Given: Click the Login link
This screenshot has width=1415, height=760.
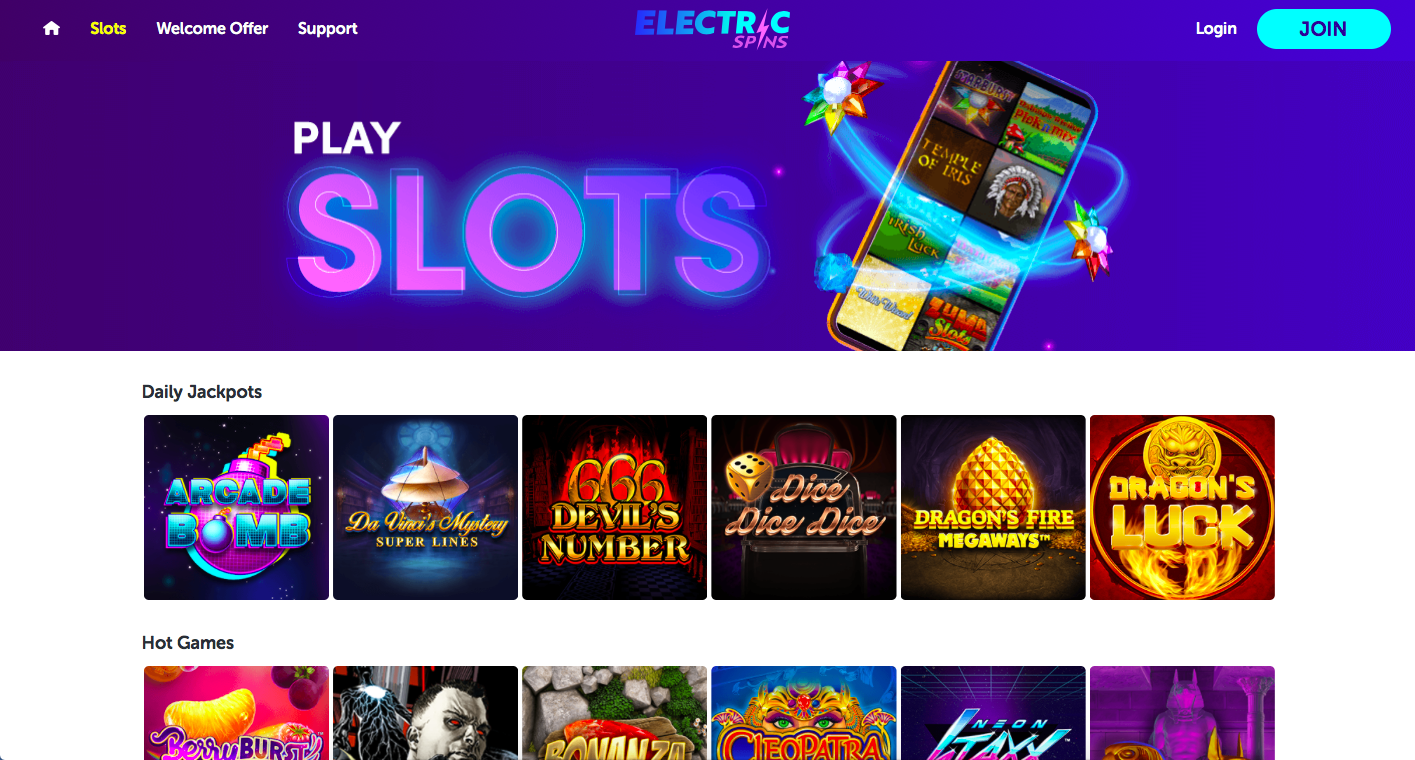Looking at the screenshot, I should [1216, 29].
